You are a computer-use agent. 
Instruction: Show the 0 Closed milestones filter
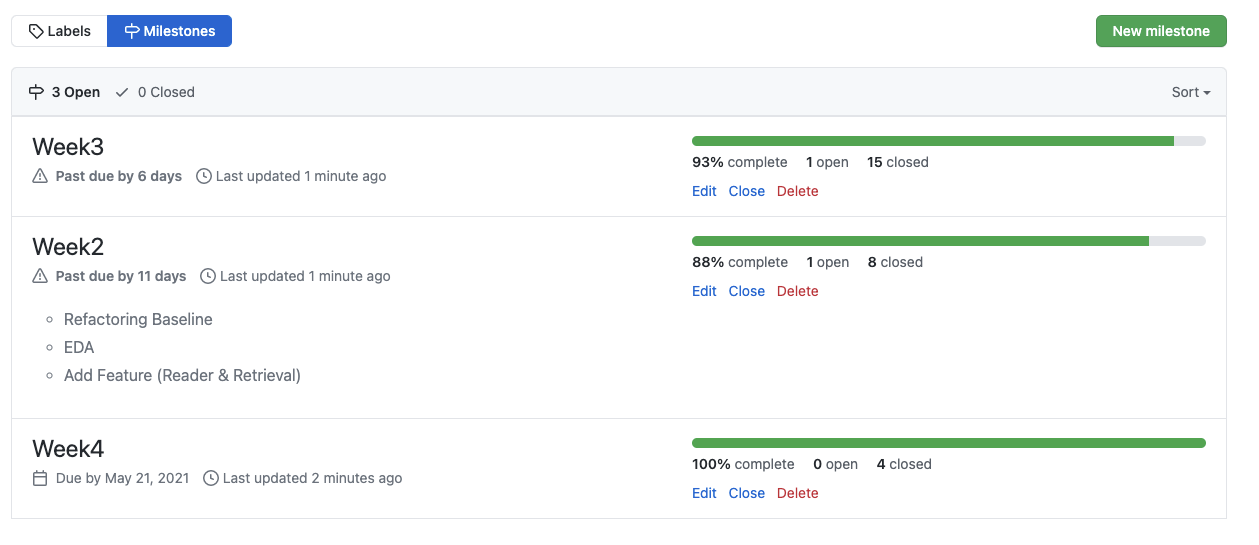pyautogui.click(x=155, y=92)
